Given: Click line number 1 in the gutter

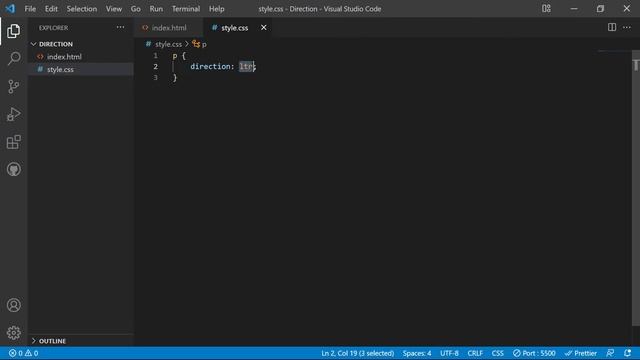Looking at the screenshot, I should 156,55.
